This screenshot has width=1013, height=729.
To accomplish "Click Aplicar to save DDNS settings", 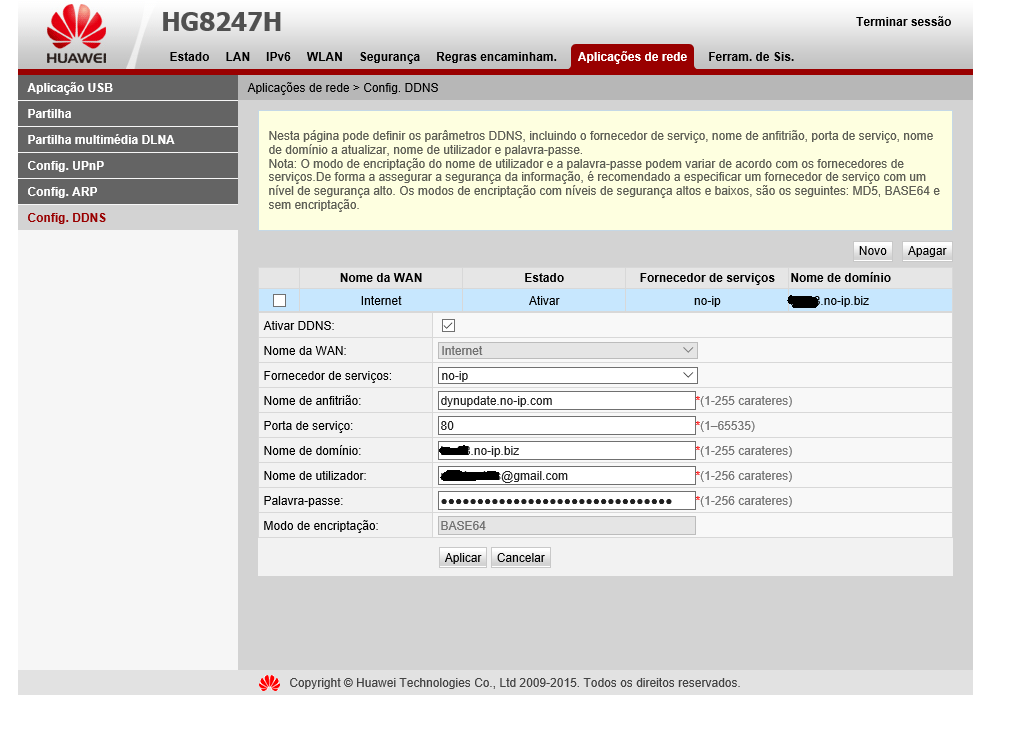I will [462, 558].
